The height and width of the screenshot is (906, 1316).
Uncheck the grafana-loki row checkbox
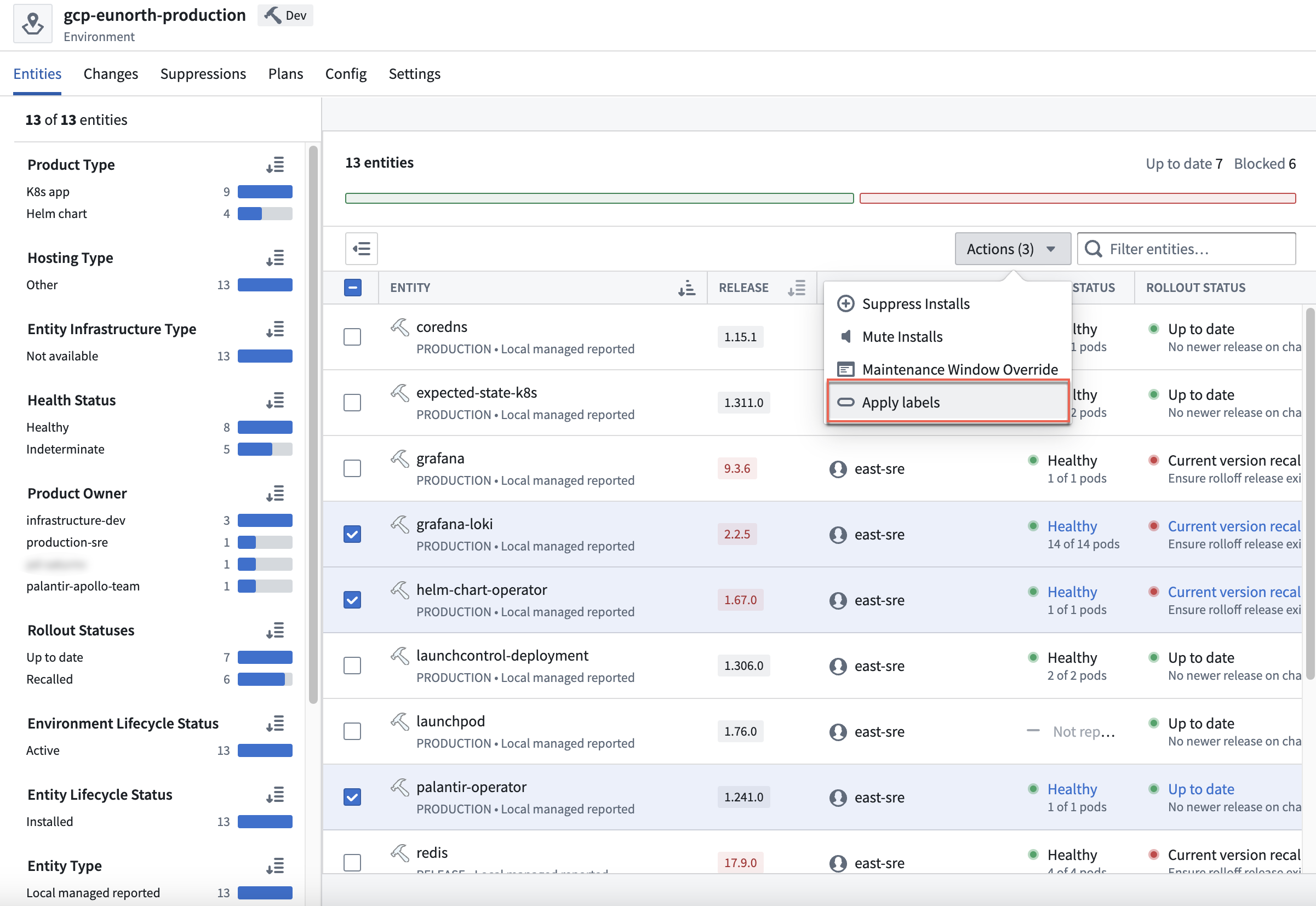353,534
